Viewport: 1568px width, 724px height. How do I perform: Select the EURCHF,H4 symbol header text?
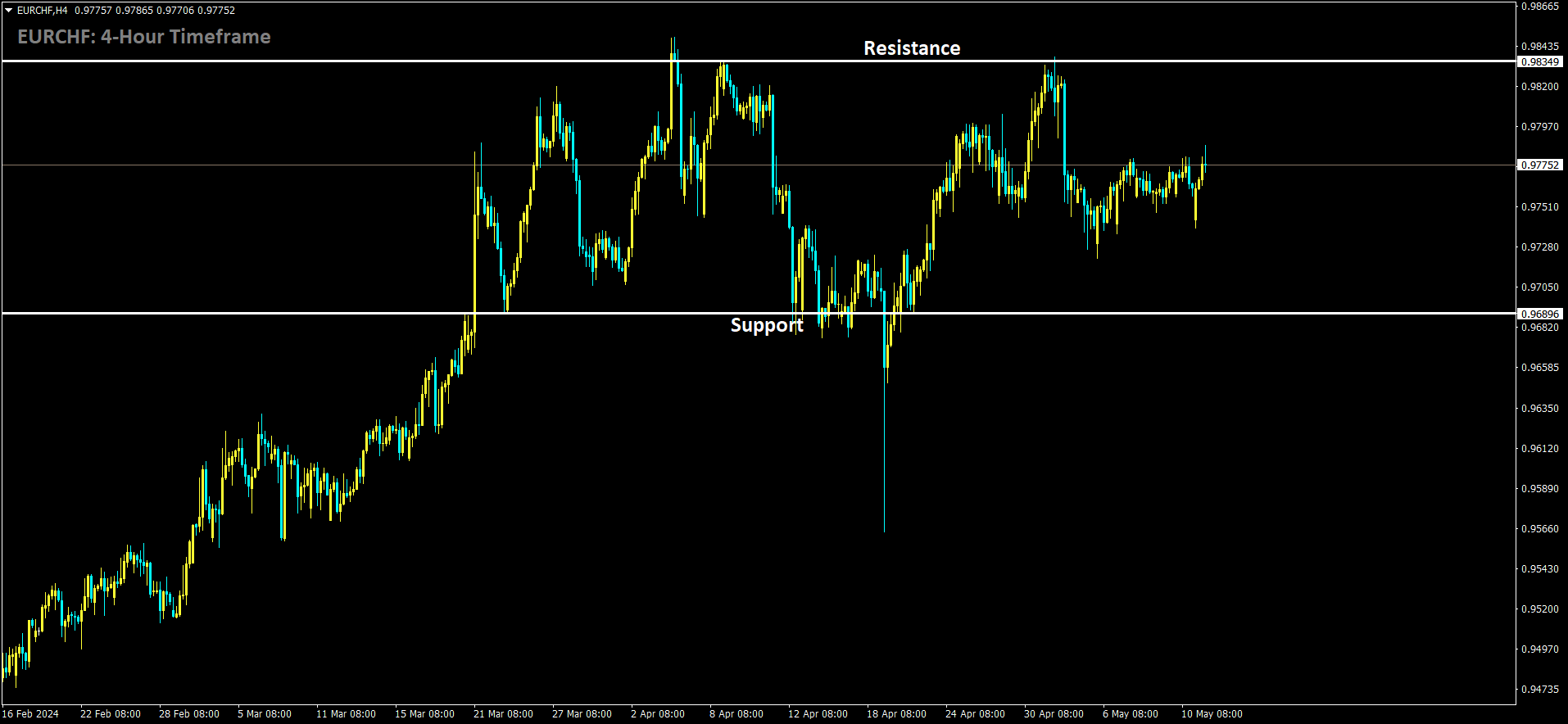click(43, 11)
